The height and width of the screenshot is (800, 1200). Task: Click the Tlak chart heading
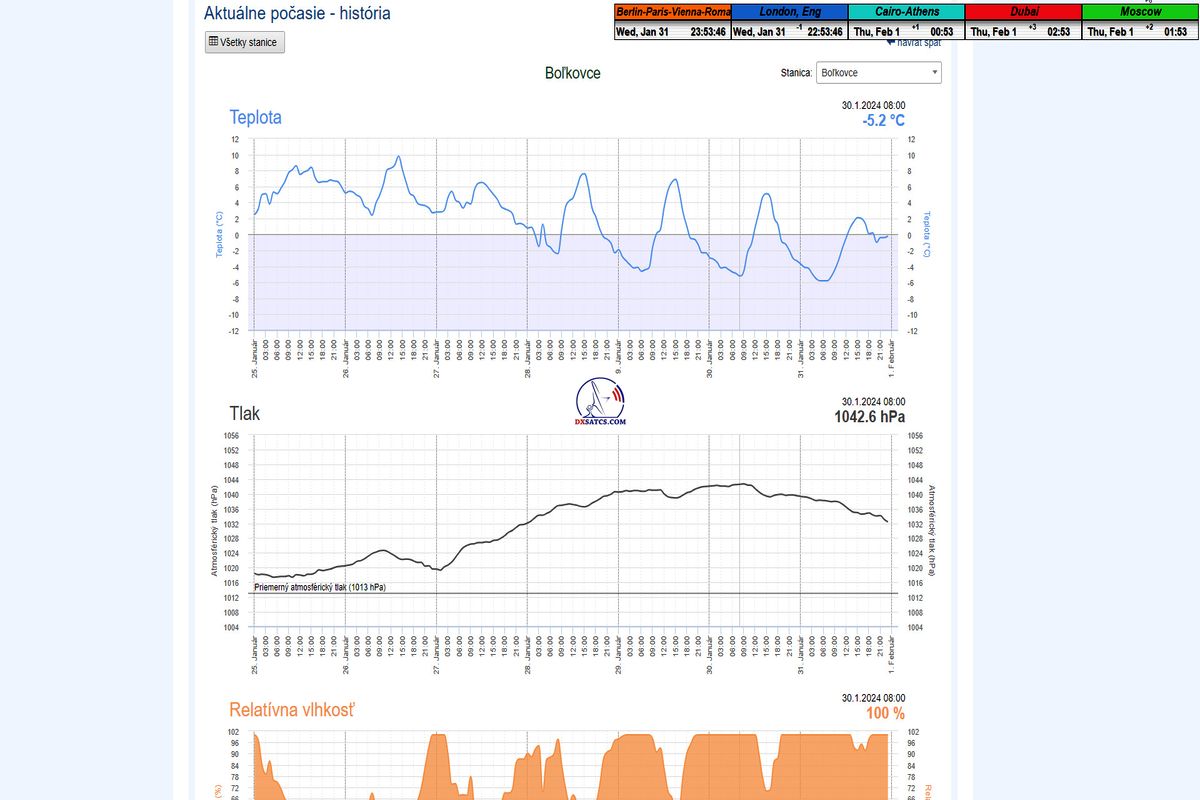pos(244,413)
